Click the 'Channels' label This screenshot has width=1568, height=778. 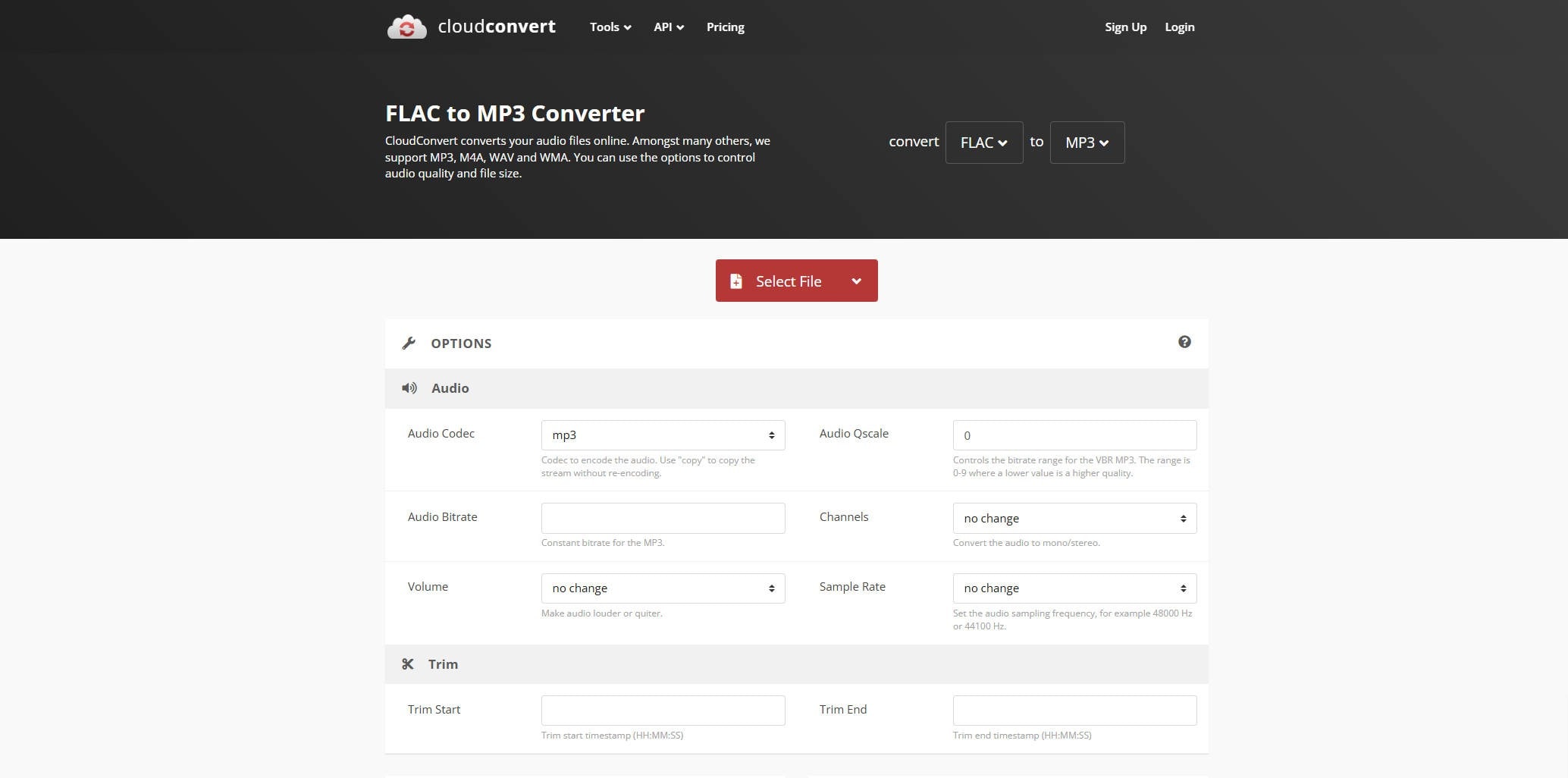844,517
